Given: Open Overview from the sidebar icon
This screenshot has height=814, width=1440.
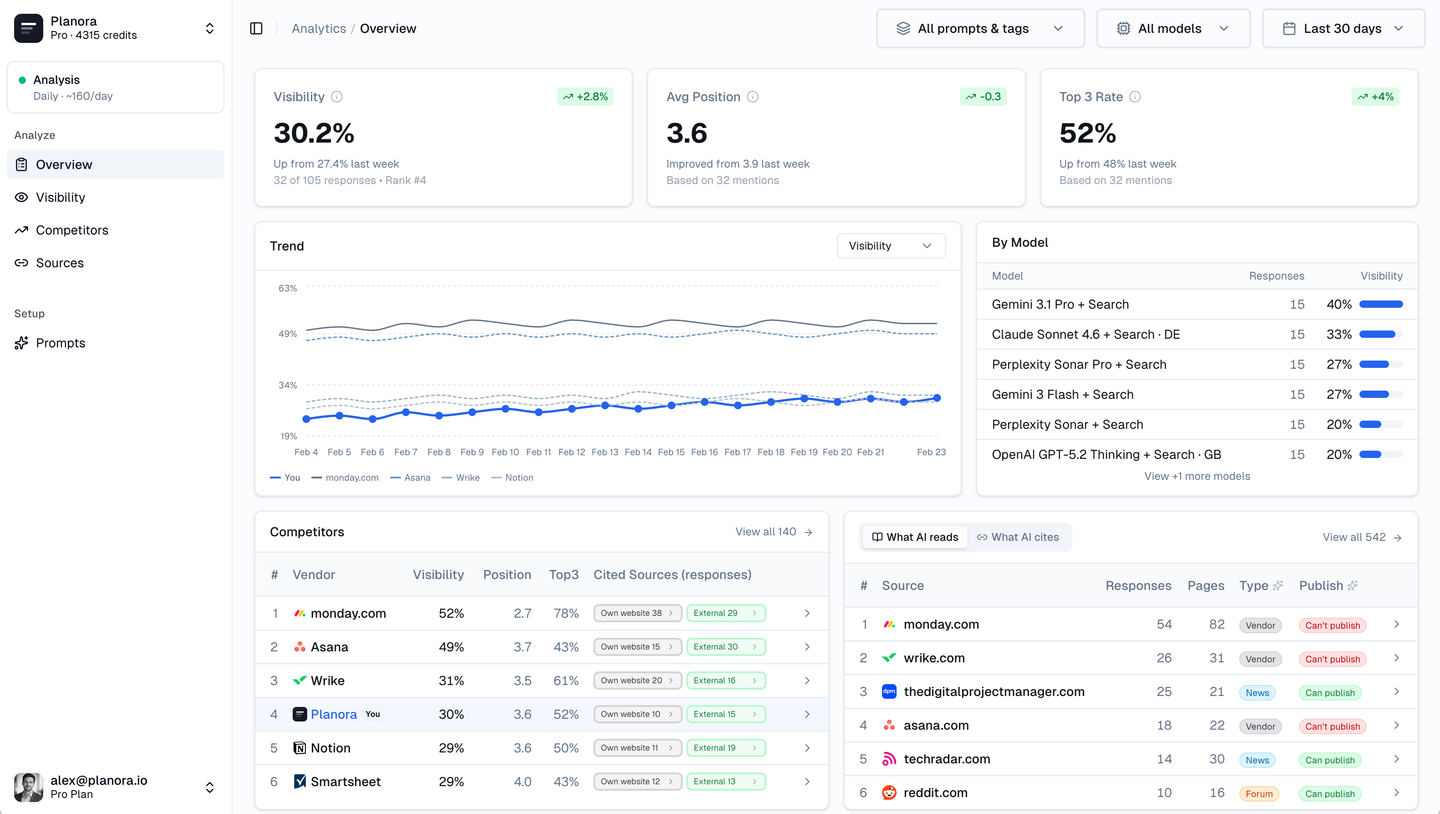Looking at the screenshot, I should click(x=20, y=164).
